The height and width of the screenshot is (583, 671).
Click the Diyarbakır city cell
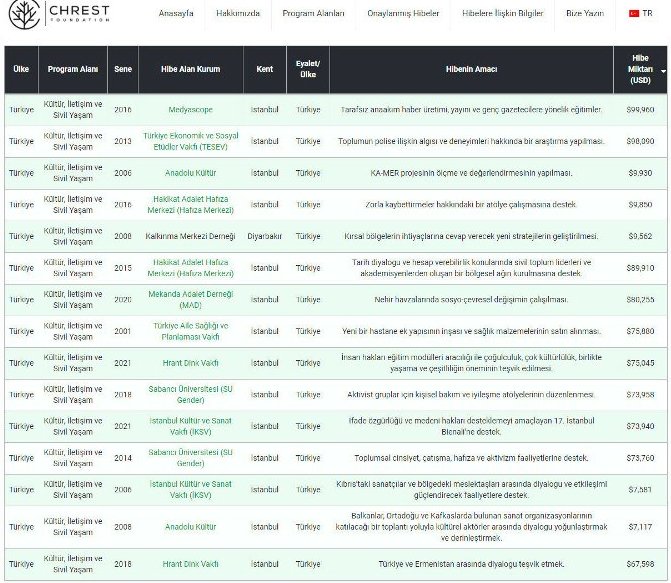tap(264, 236)
